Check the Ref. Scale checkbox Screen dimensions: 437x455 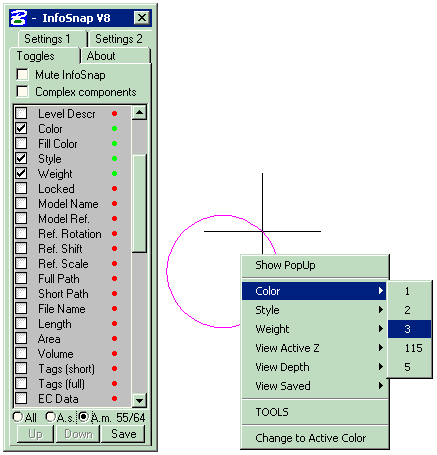click(x=21, y=263)
